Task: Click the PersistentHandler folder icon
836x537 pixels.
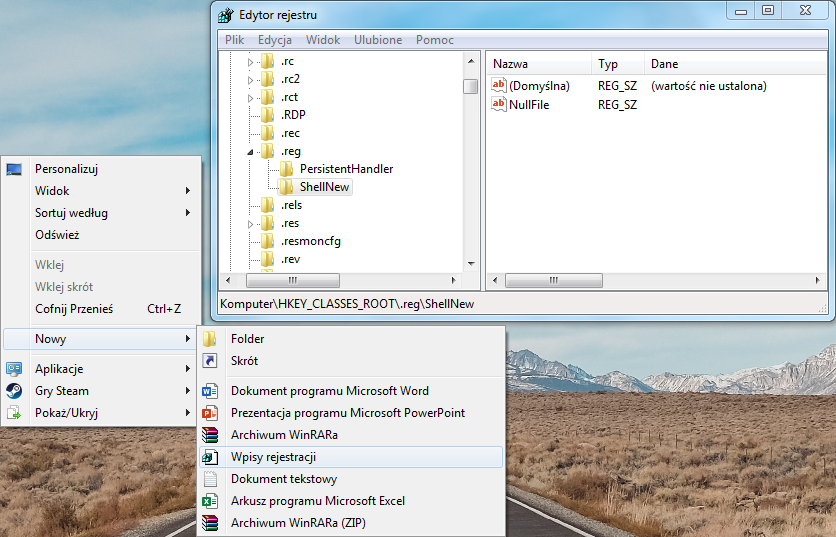Action: (286, 169)
